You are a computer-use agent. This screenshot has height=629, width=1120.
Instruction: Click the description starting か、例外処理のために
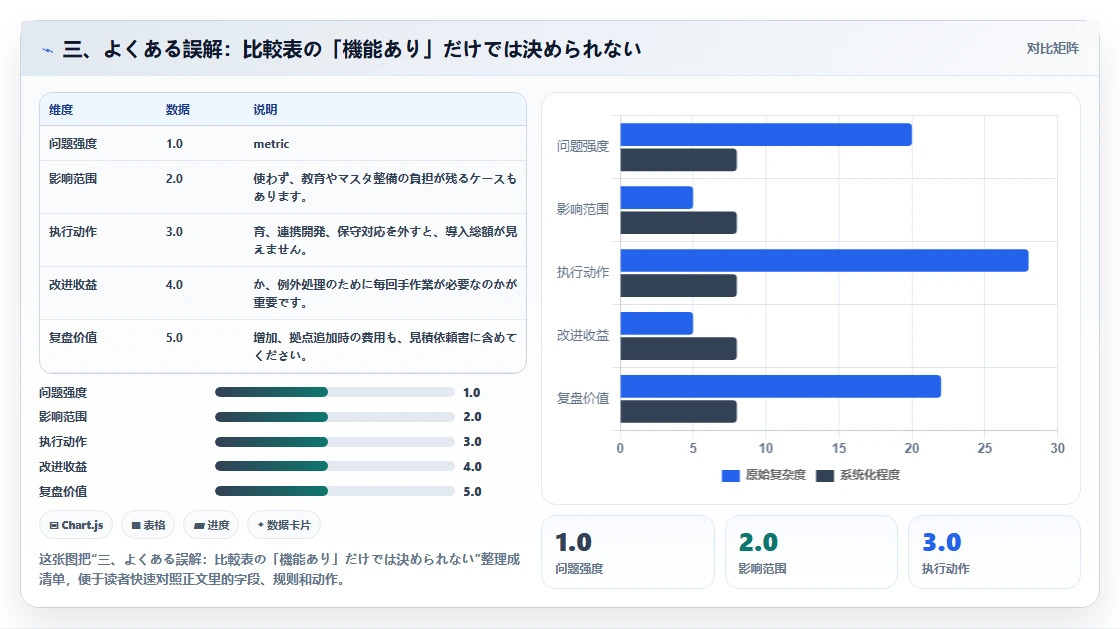point(385,293)
